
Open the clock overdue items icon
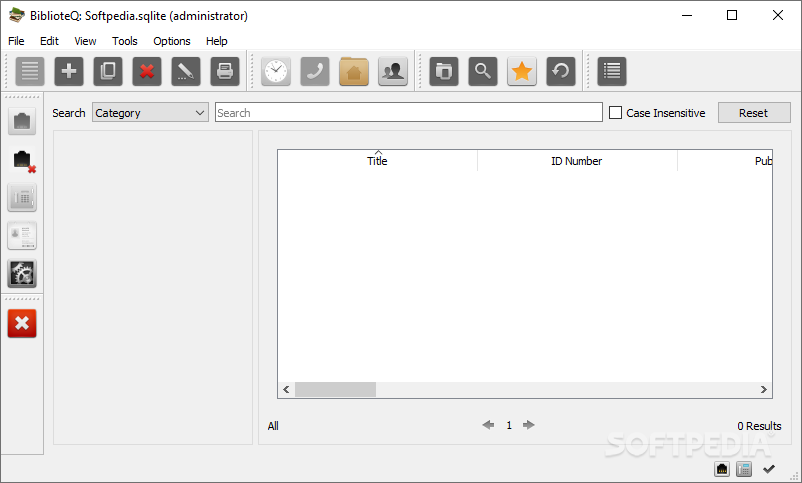[276, 71]
